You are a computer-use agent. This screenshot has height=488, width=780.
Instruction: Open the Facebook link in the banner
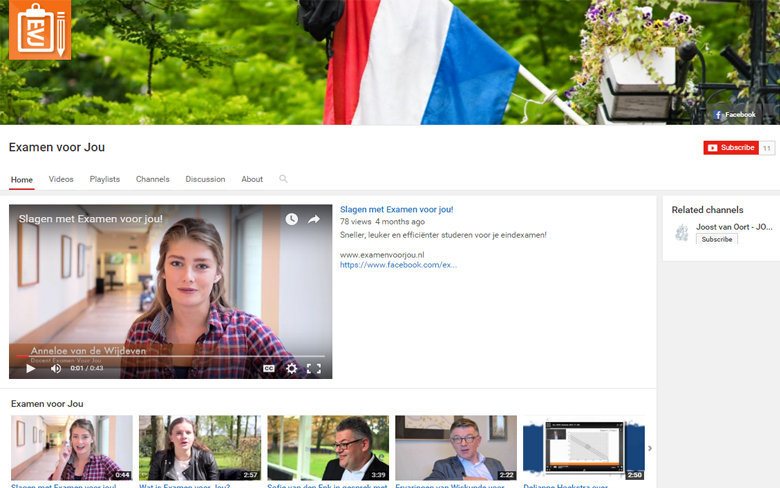click(734, 114)
